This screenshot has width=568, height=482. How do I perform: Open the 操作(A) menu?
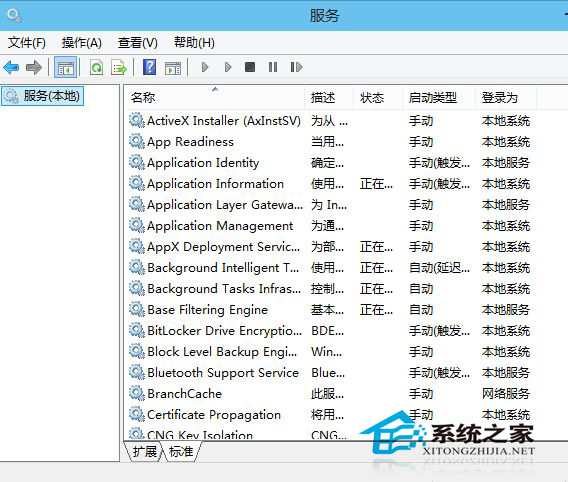[82, 43]
